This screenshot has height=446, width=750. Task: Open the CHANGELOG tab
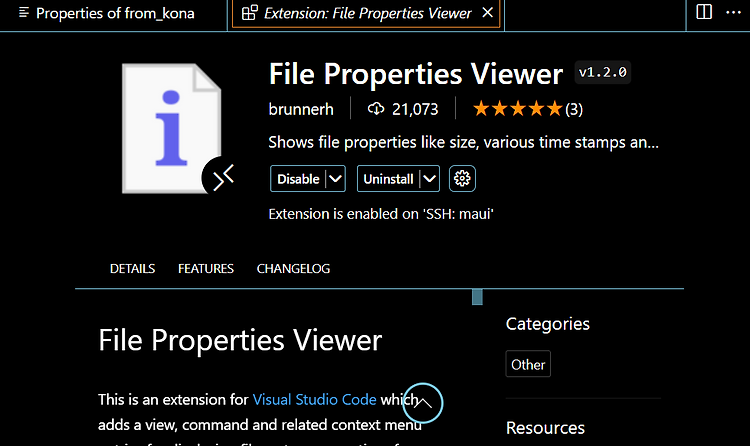pos(293,269)
